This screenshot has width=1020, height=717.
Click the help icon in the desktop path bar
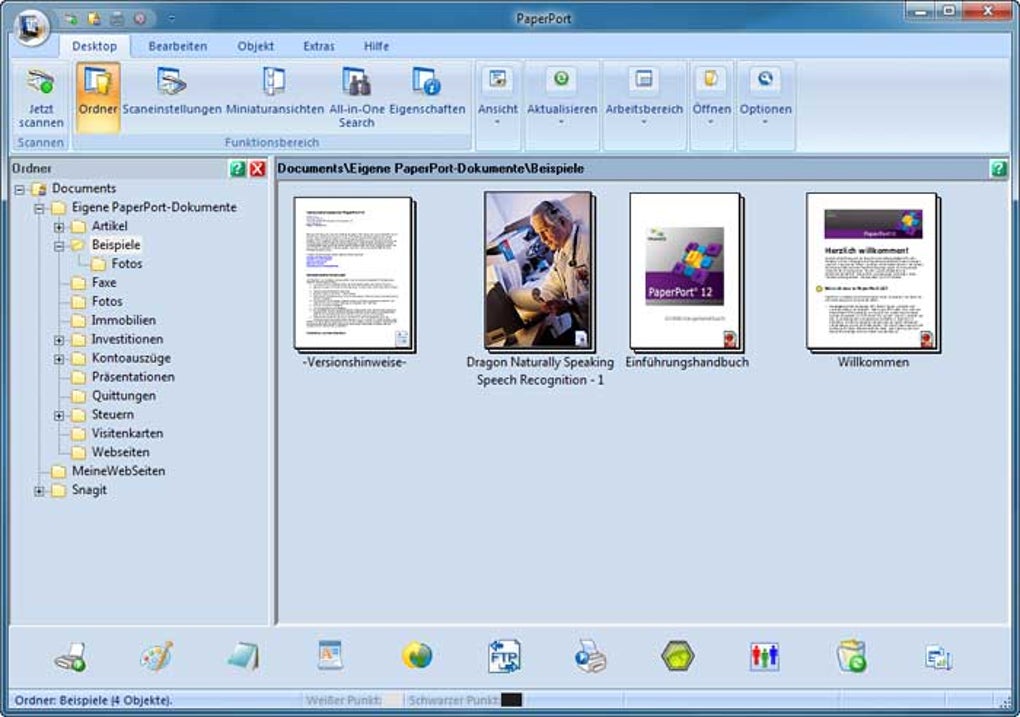[999, 169]
